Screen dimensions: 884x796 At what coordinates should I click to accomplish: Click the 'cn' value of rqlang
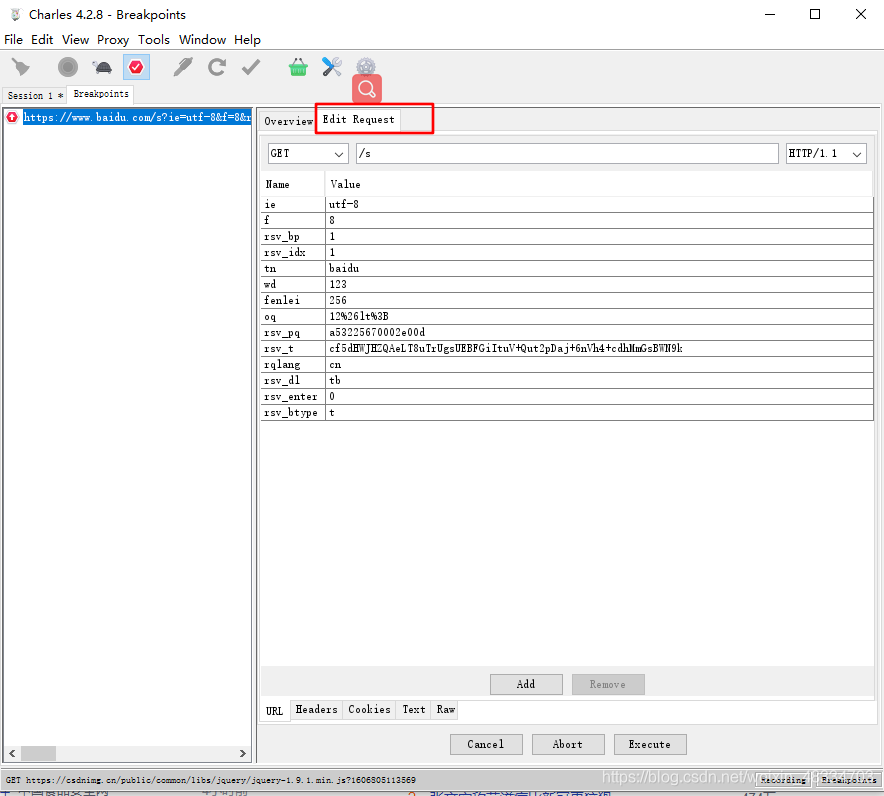599,365
